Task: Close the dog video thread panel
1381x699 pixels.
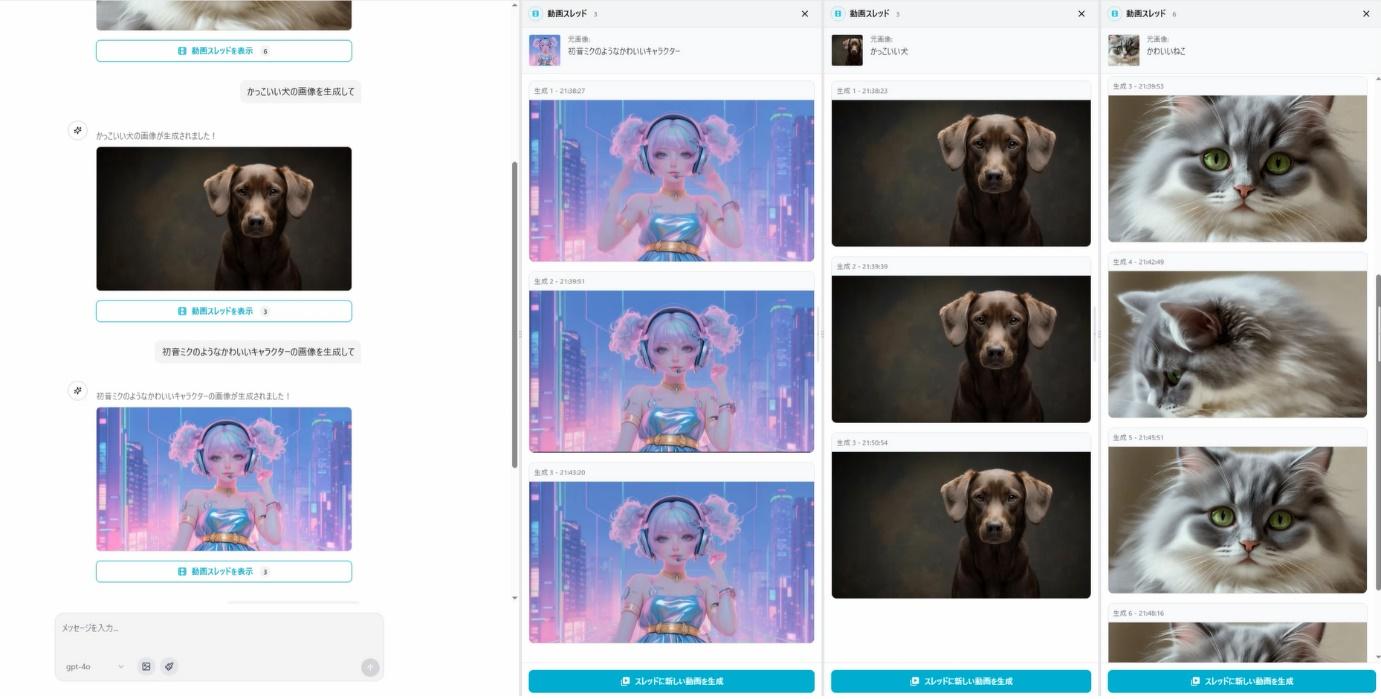Action: pos(1081,14)
